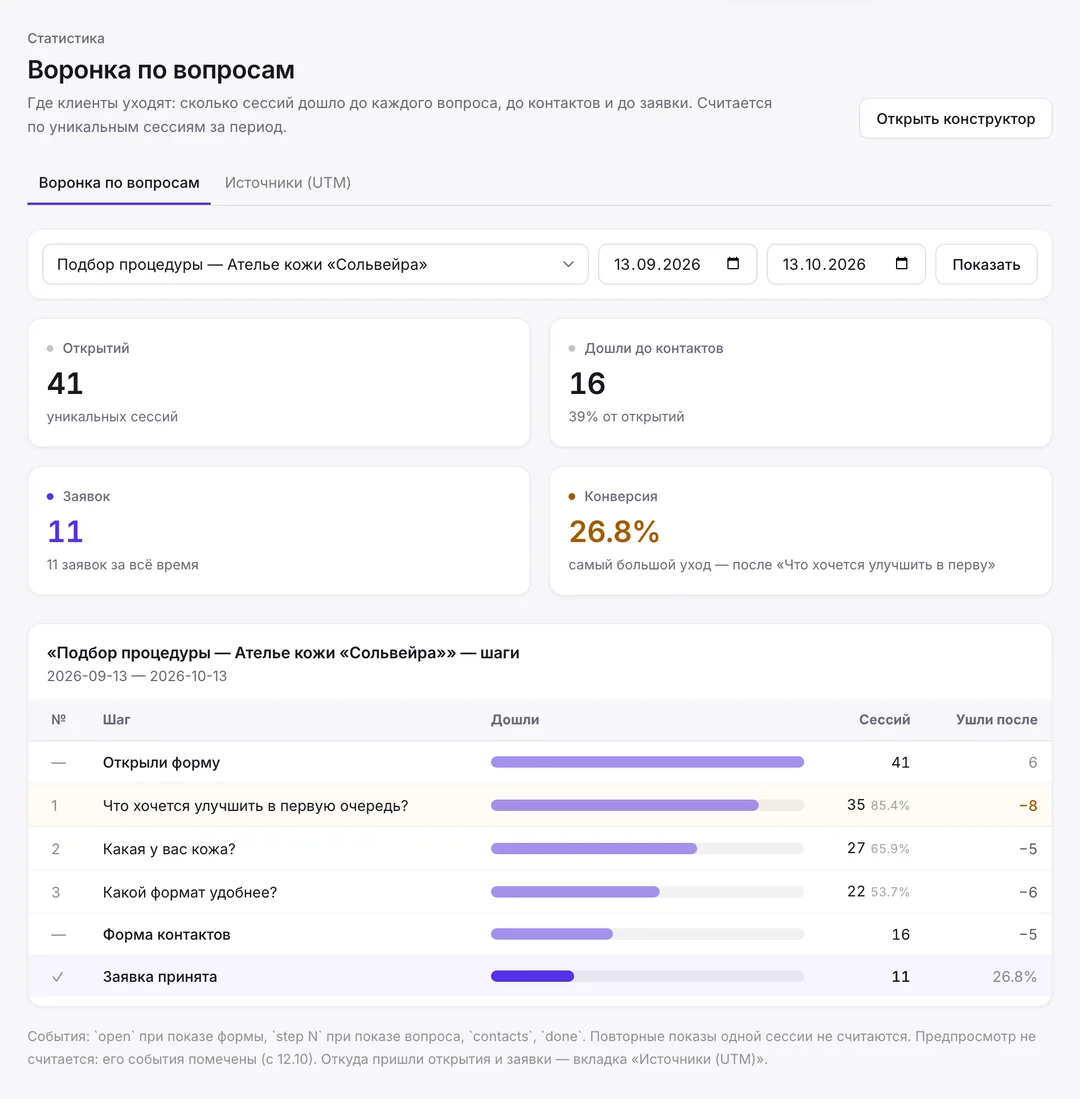Image resolution: width=1080 pixels, height=1099 pixels.
Task: Click the «11 заявок за всё время» caption
Action: pyautogui.click(x=123, y=565)
